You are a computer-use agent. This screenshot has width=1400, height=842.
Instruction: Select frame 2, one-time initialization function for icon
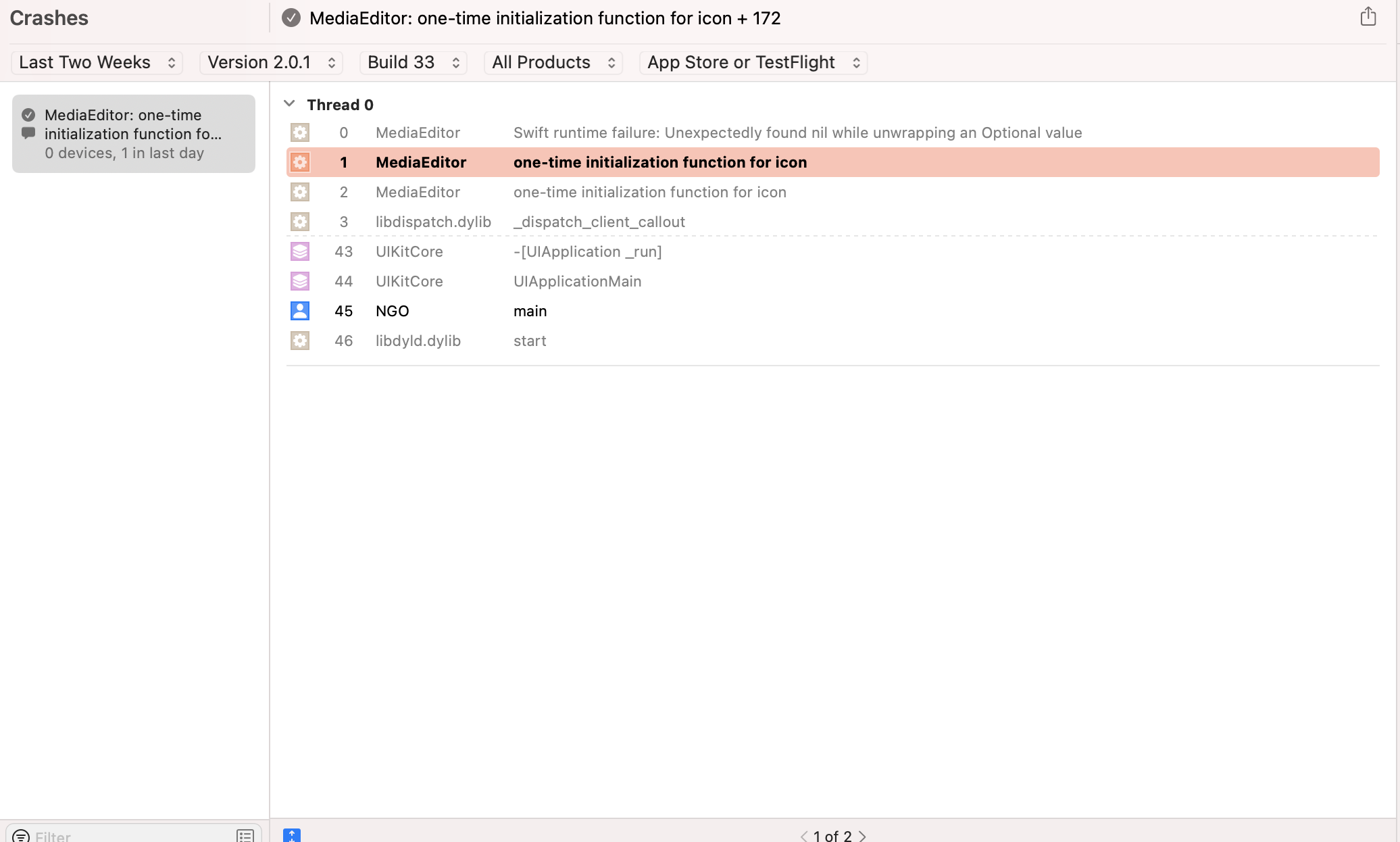pyautogui.click(x=833, y=192)
